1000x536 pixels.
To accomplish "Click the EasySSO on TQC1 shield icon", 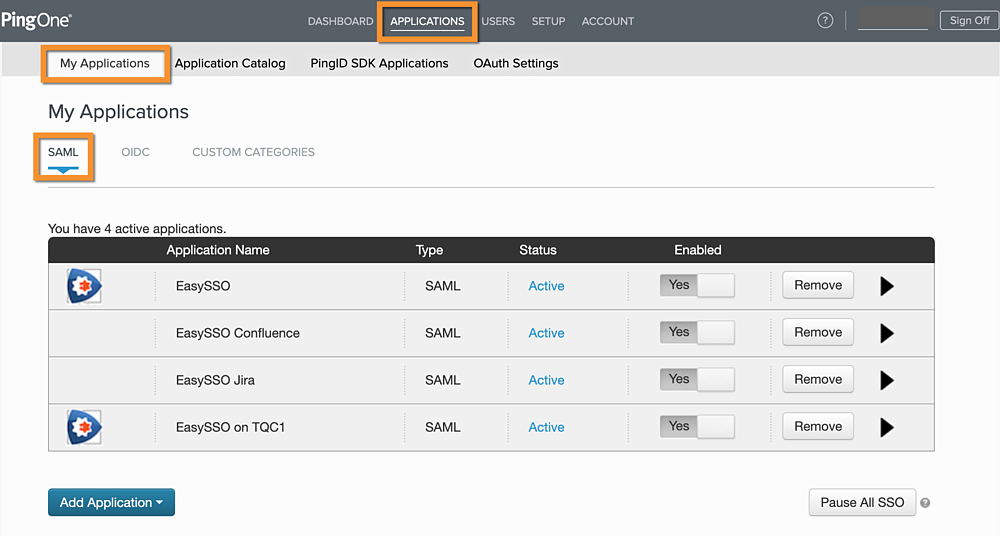I will pos(84,427).
